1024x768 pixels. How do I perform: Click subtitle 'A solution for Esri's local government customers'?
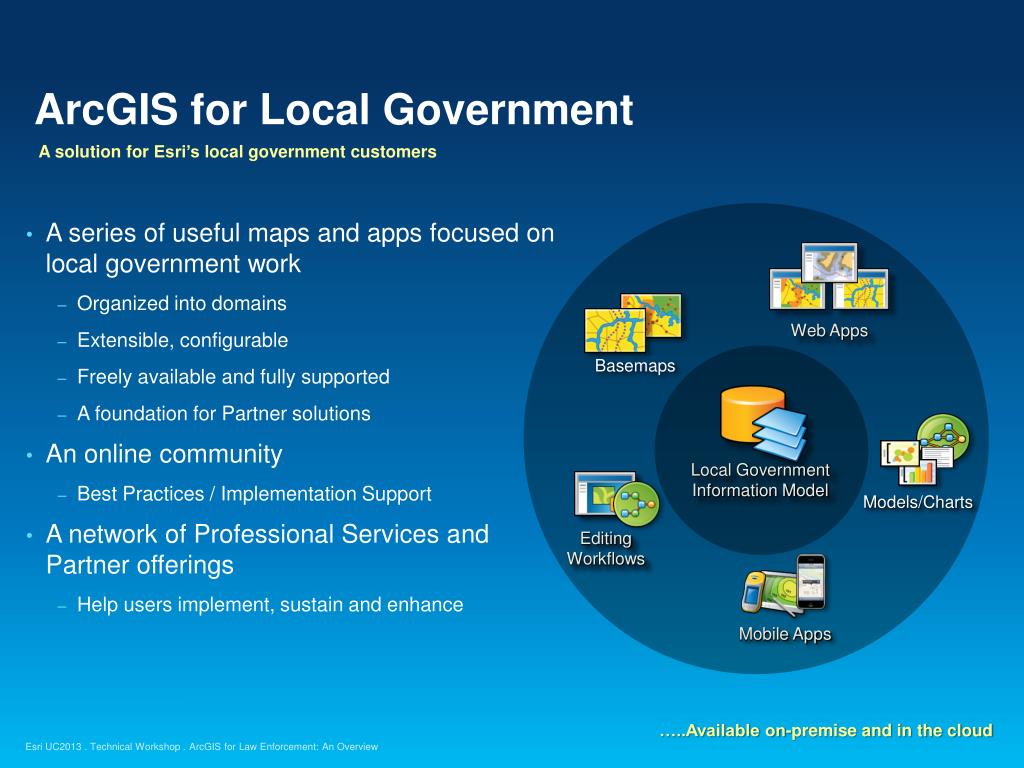tap(237, 152)
